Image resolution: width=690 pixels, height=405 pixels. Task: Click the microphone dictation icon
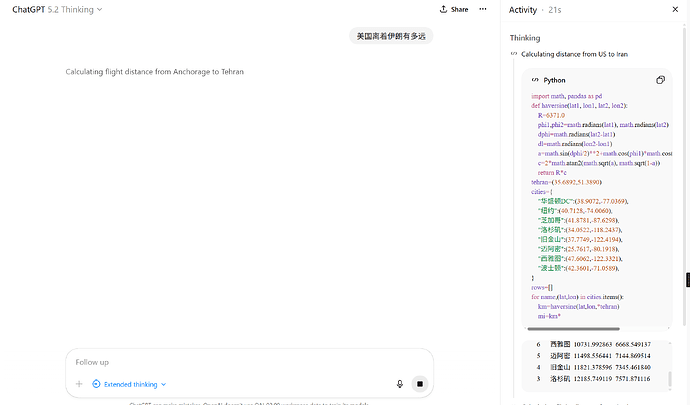(400, 384)
